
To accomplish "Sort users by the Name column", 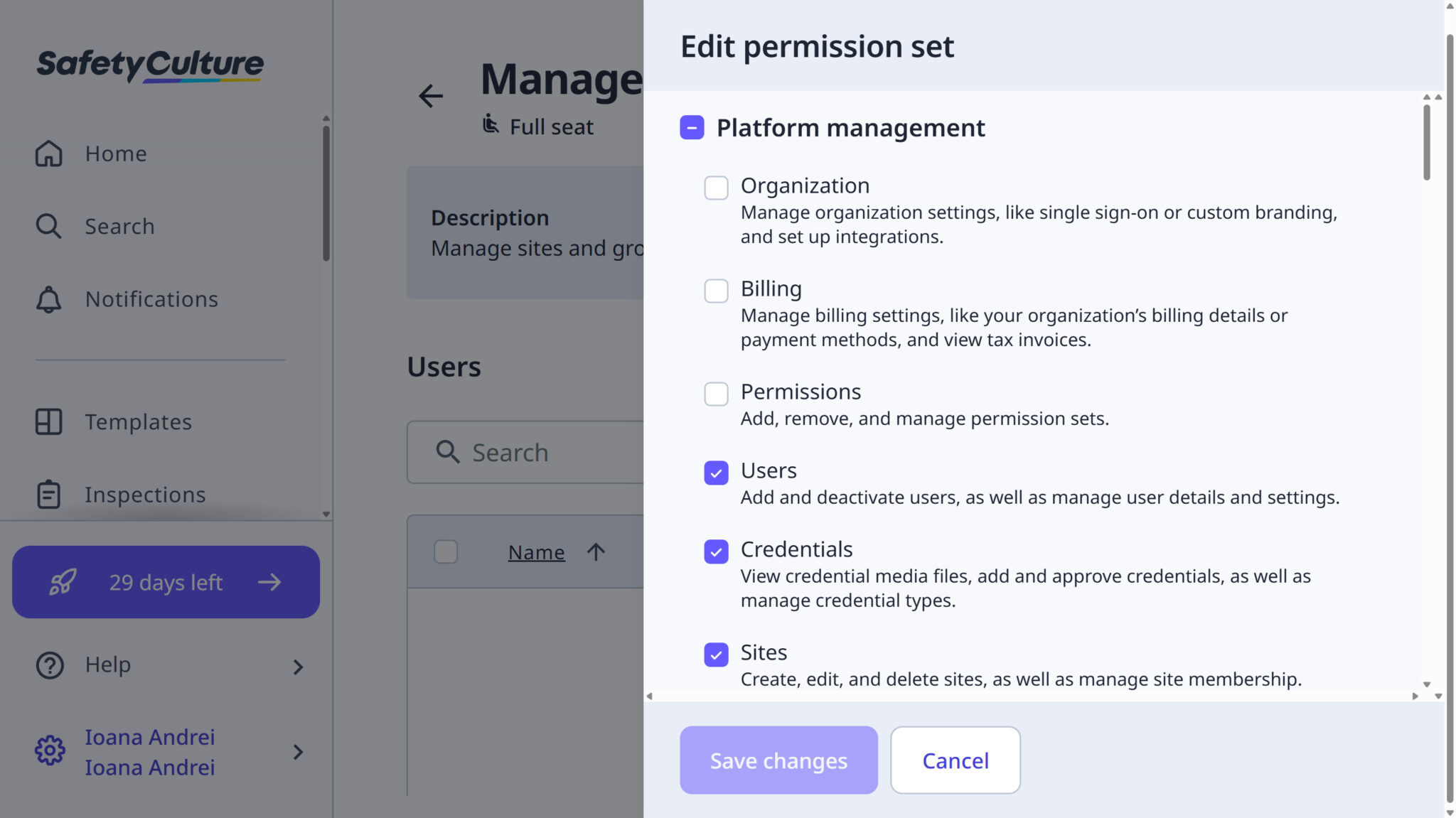I will (536, 551).
